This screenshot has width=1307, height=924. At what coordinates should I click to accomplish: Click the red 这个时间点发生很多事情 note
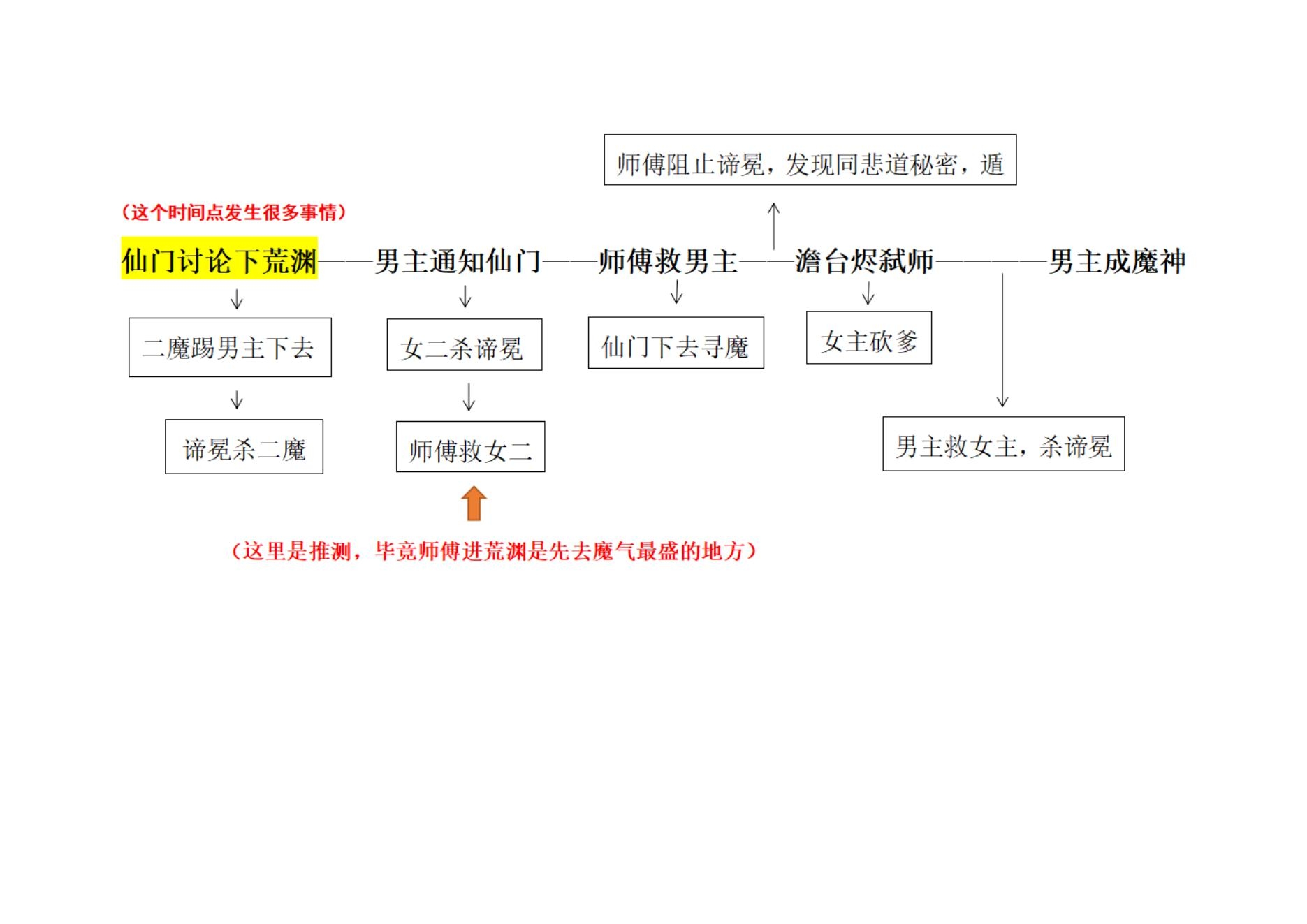click(236, 210)
